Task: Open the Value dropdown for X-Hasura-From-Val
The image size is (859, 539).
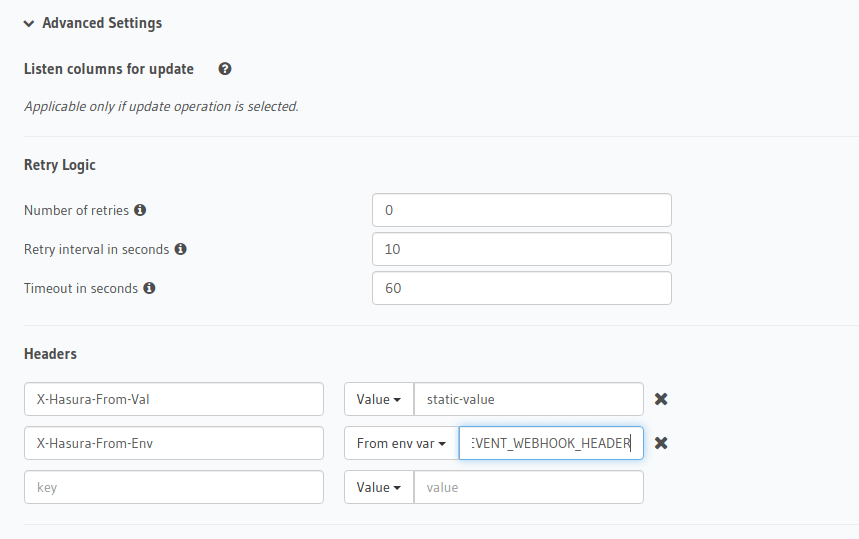Action: click(378, 399)
